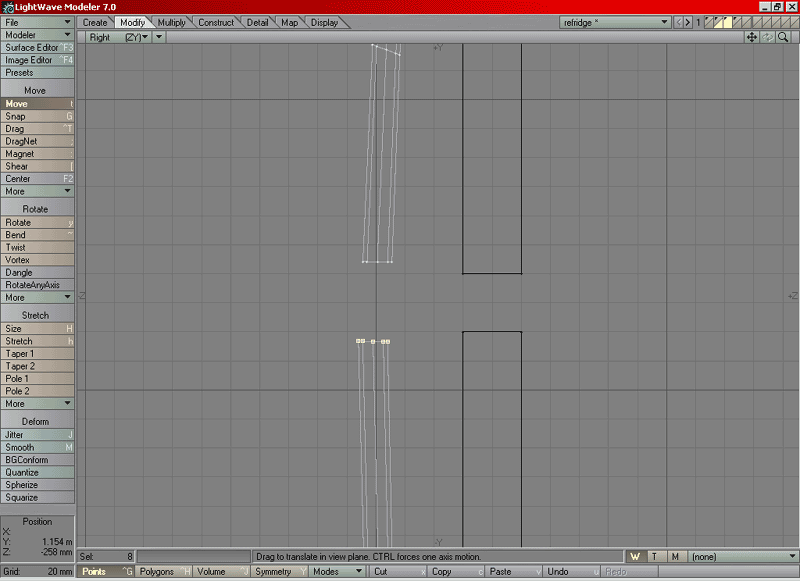Viewport: 800px width, 581px height.
Task: Click the Center button
Action: click(37, 179)
